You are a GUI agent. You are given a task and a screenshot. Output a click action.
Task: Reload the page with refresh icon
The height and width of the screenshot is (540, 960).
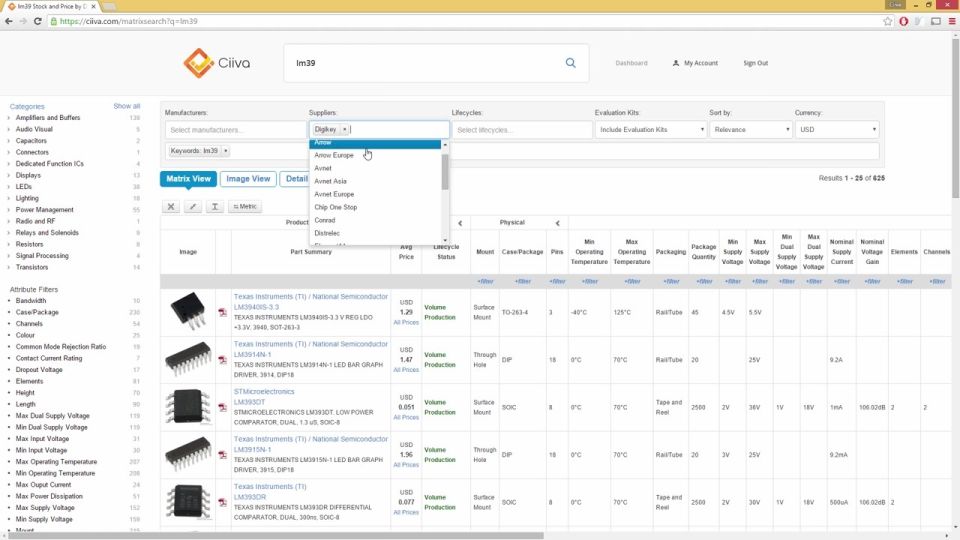pyautogui.click(x=37, y=21)
